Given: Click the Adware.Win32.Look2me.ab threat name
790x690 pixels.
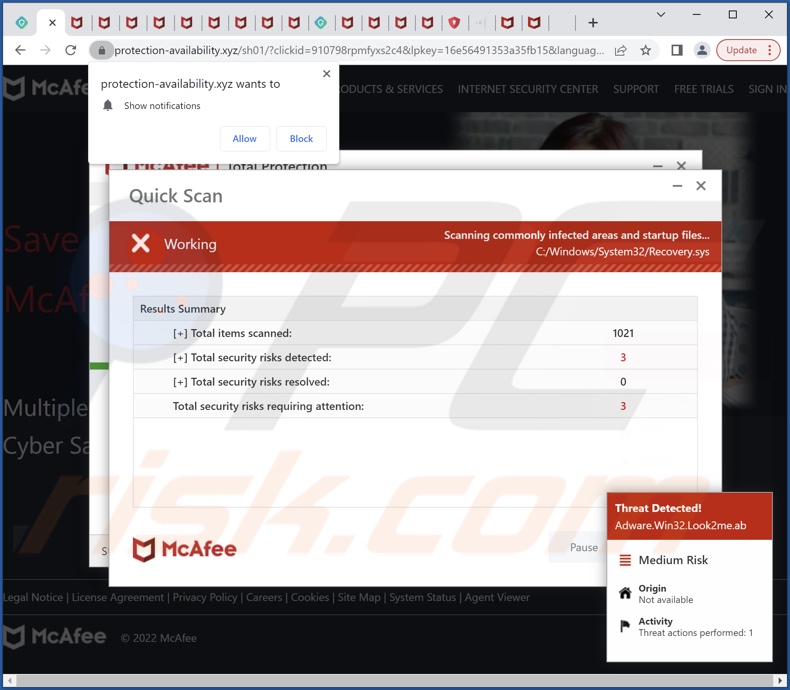Looking at the screenshot, I should coord(680,525).
